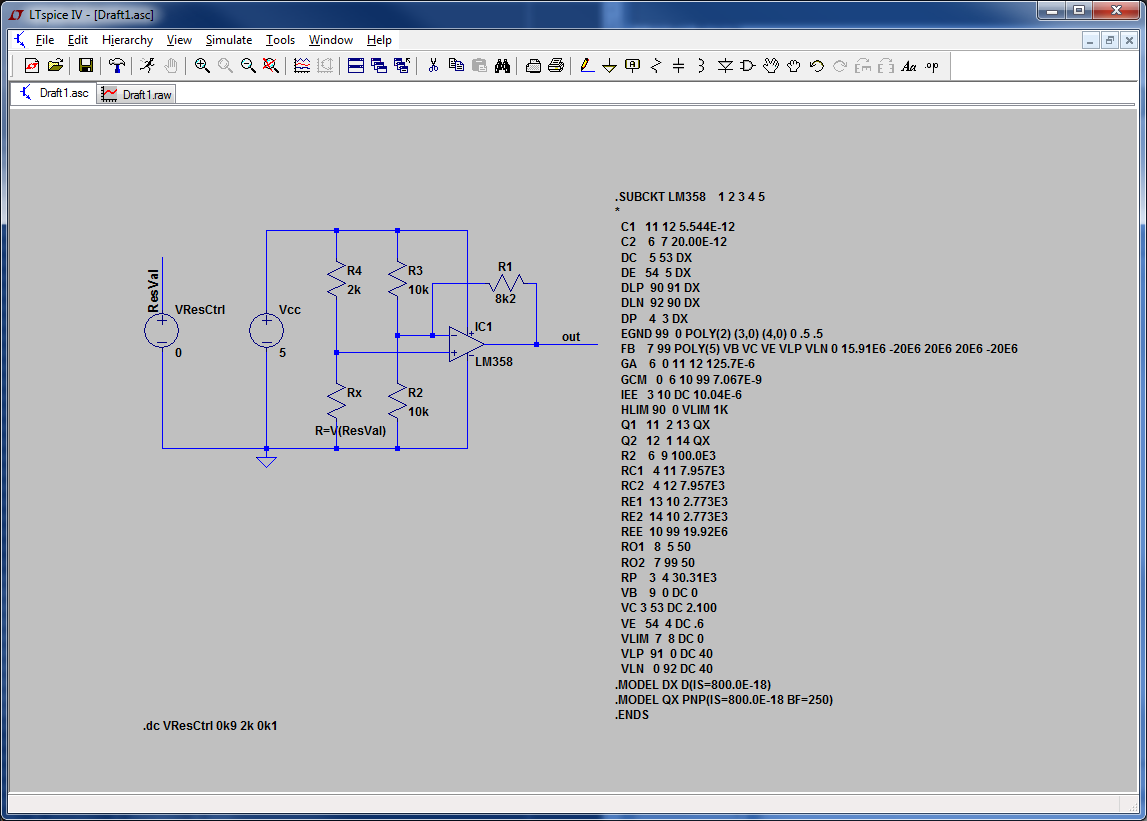This screenshot has height=821, width=1147.
Task: Select the Place Capacitor tool
Action: click(678, 66)
